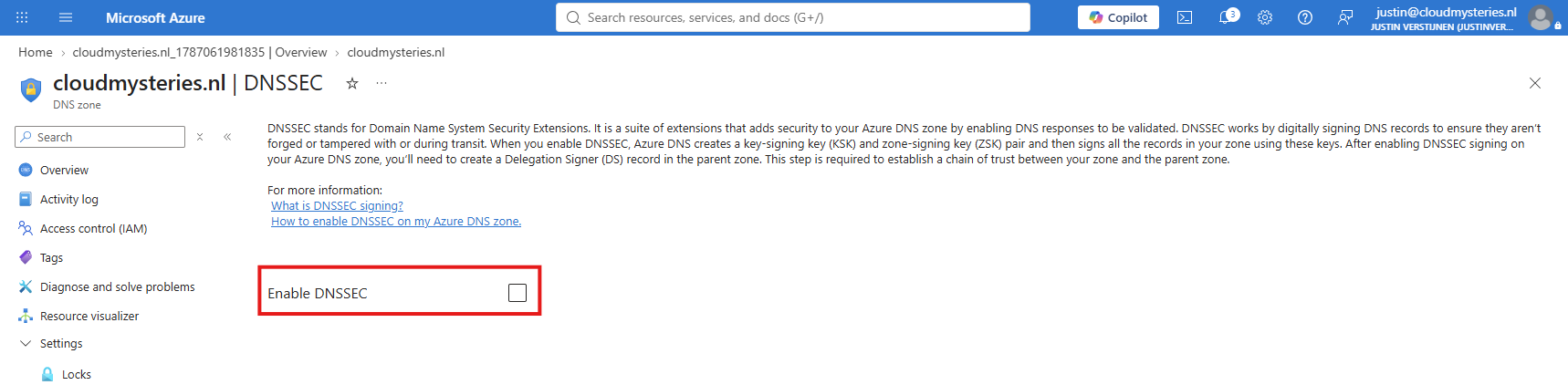Open the Cloud Shell terminal icon
The width and height of the screenshot is (1568, 385).
pos(1185,17)
